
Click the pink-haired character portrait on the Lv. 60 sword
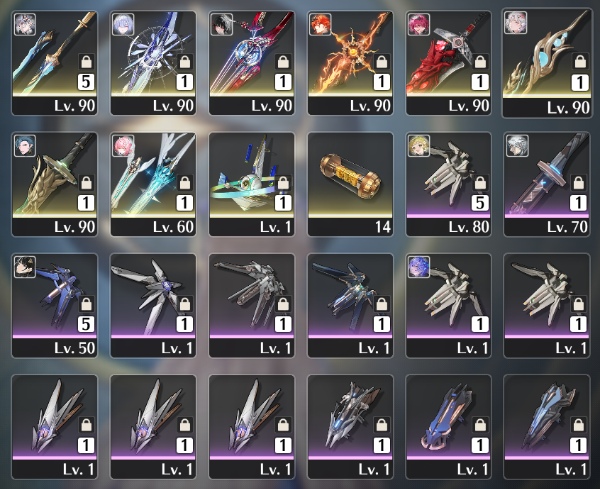pos(123,145)
